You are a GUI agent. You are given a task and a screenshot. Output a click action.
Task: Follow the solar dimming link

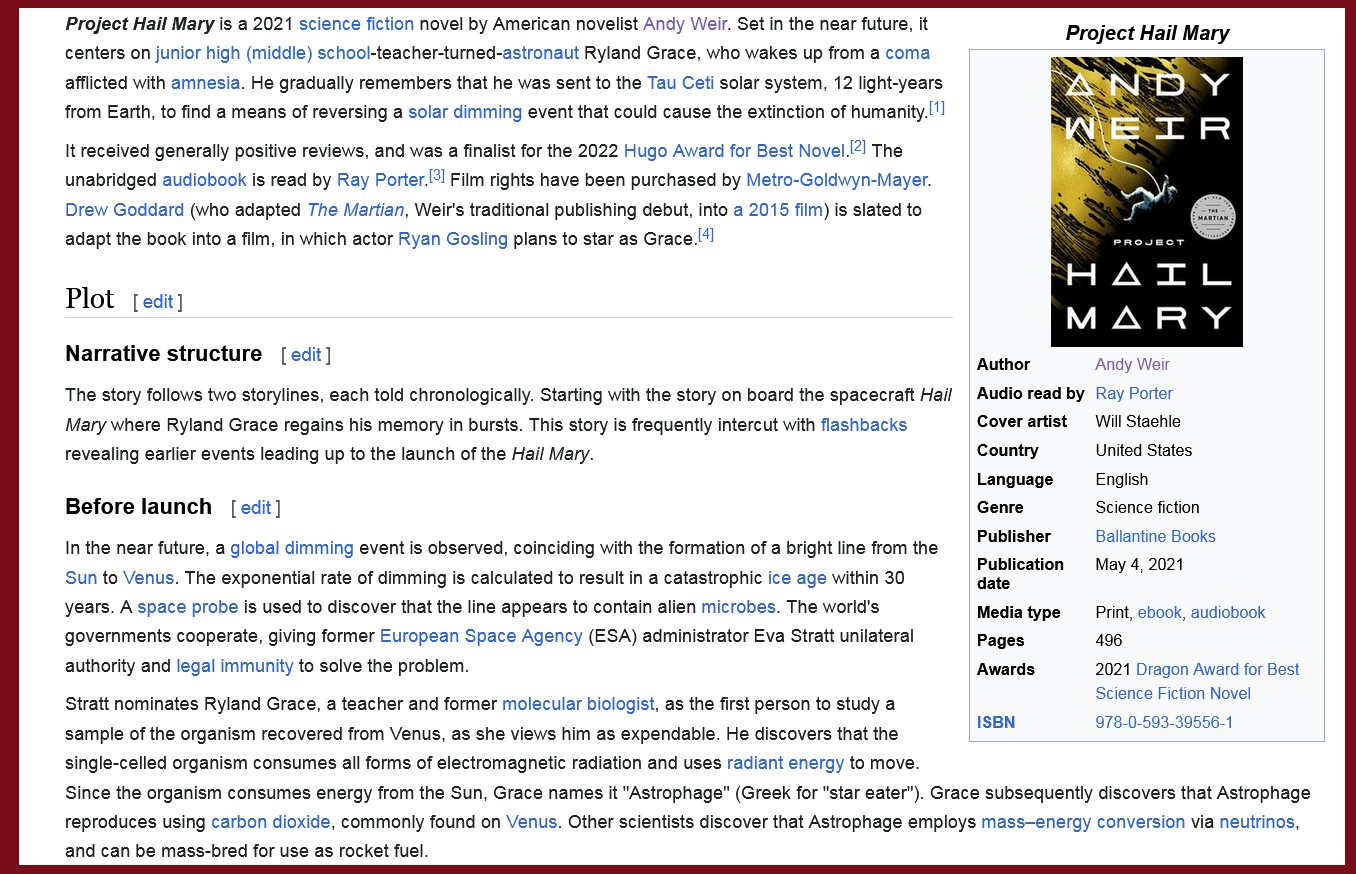point(465,112)
